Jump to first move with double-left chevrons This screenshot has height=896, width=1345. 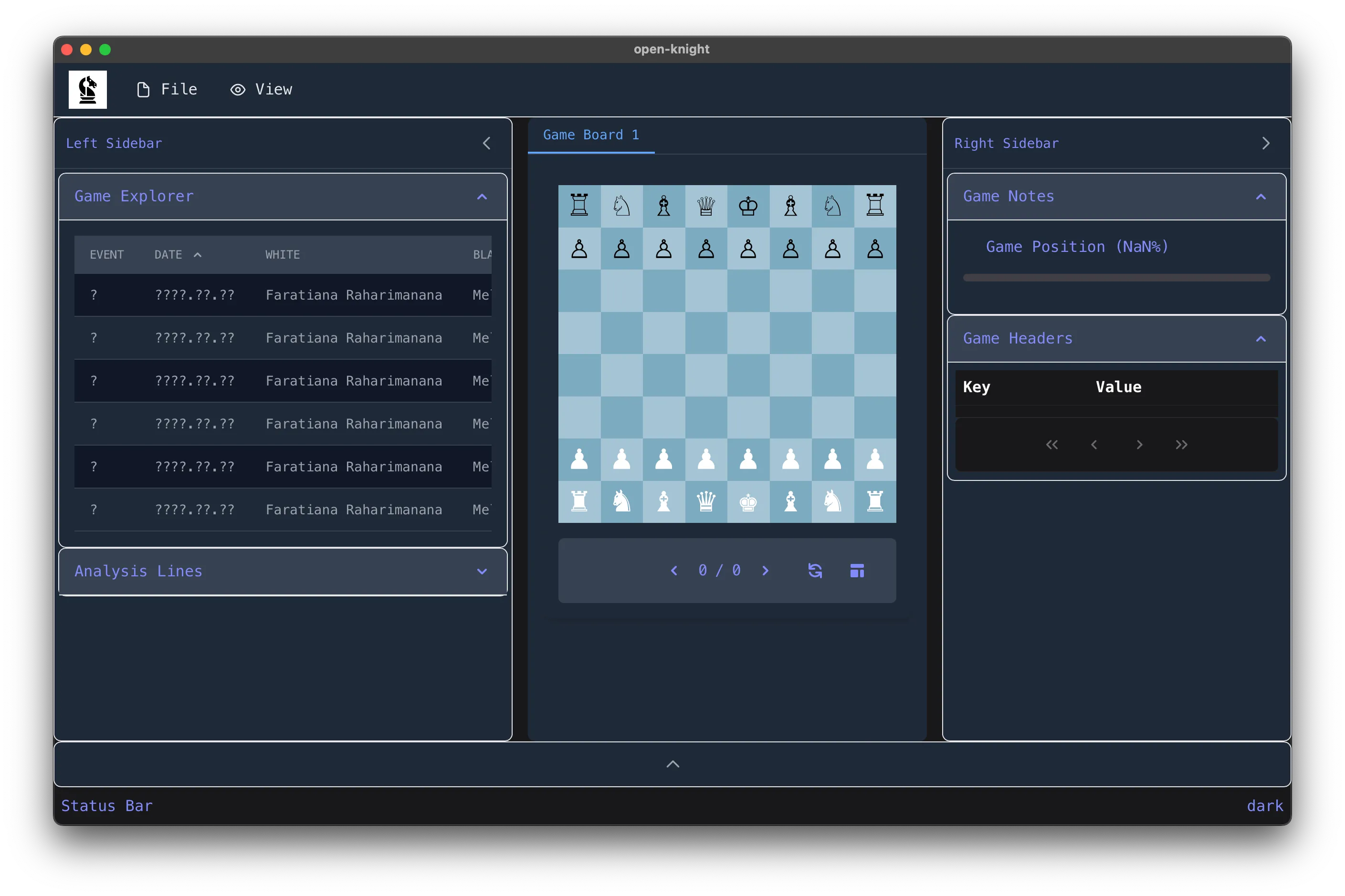(1052, 445)
